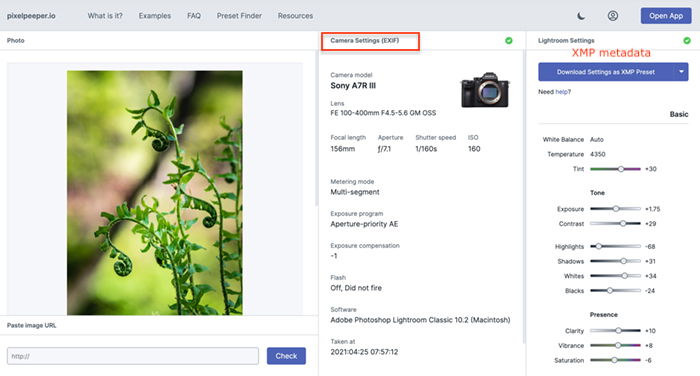This screenshot has width=700, height=376.
Task: Go to the Examples page
Action: (x=154, y=16)
